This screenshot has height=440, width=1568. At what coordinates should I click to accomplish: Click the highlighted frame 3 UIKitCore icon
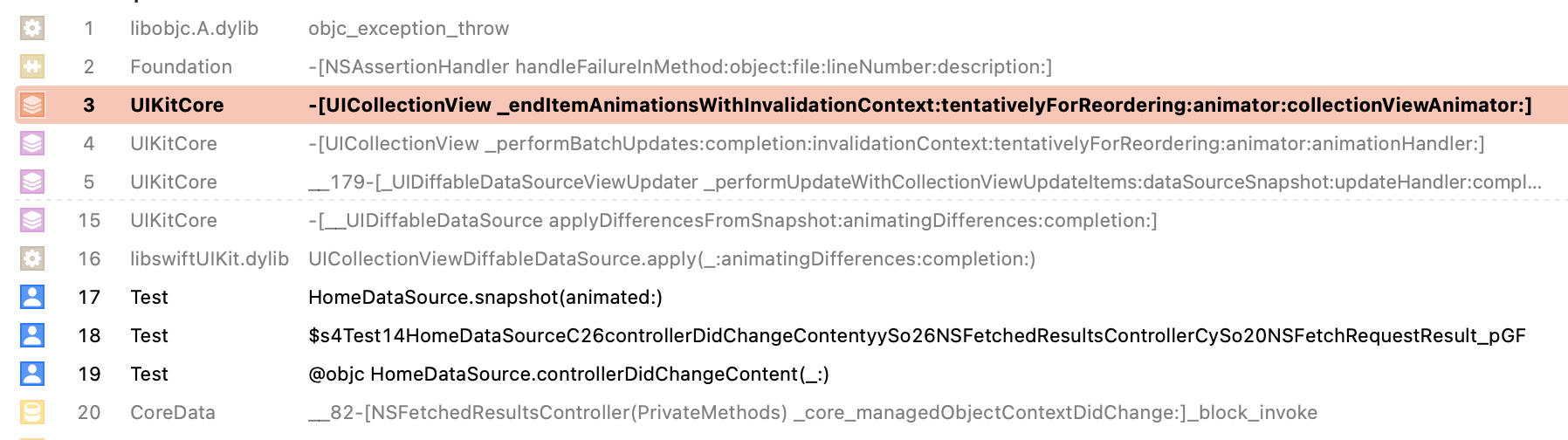(x=32, y=105)
